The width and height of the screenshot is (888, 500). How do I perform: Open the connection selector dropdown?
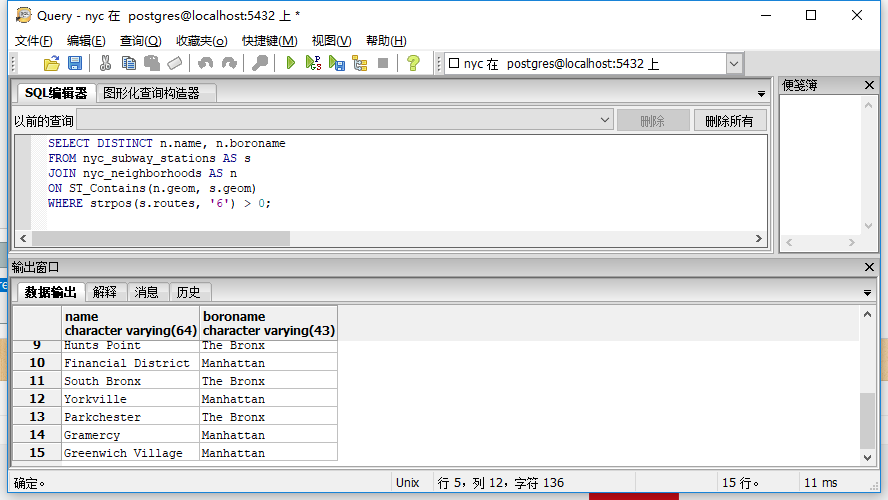[x=734, y=63]
